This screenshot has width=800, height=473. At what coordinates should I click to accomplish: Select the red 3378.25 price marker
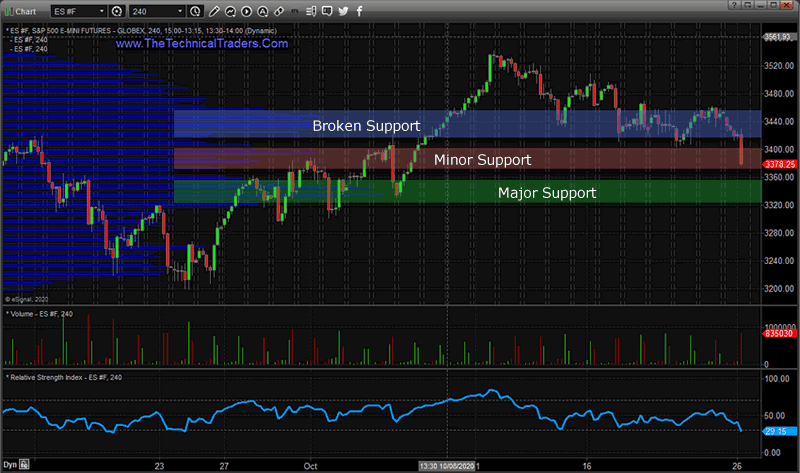point(780,164)
